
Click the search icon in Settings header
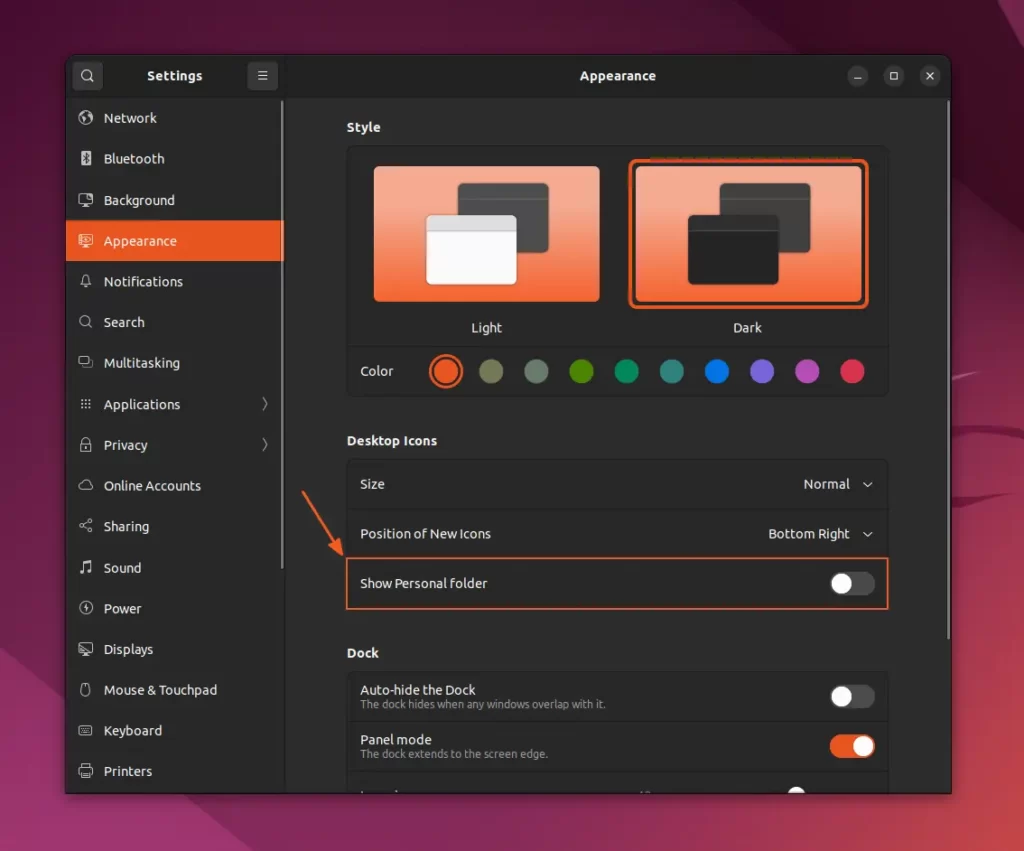pos(87,76)
